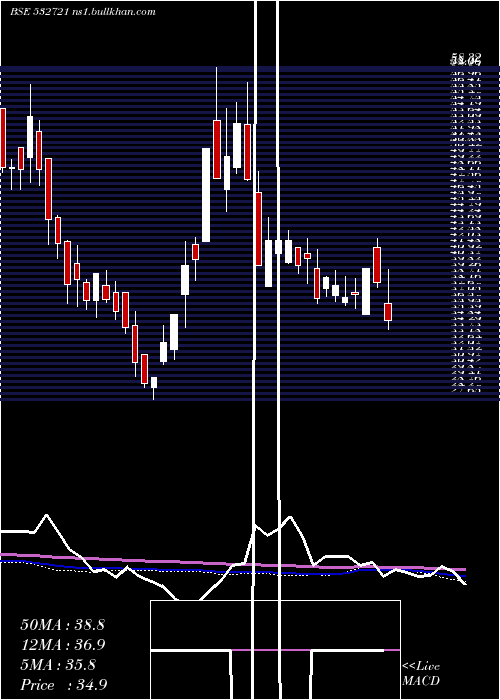Click the last red candlestick on the chart
Viewport: 500px width, 700px height.
click(x=388, y=312)
